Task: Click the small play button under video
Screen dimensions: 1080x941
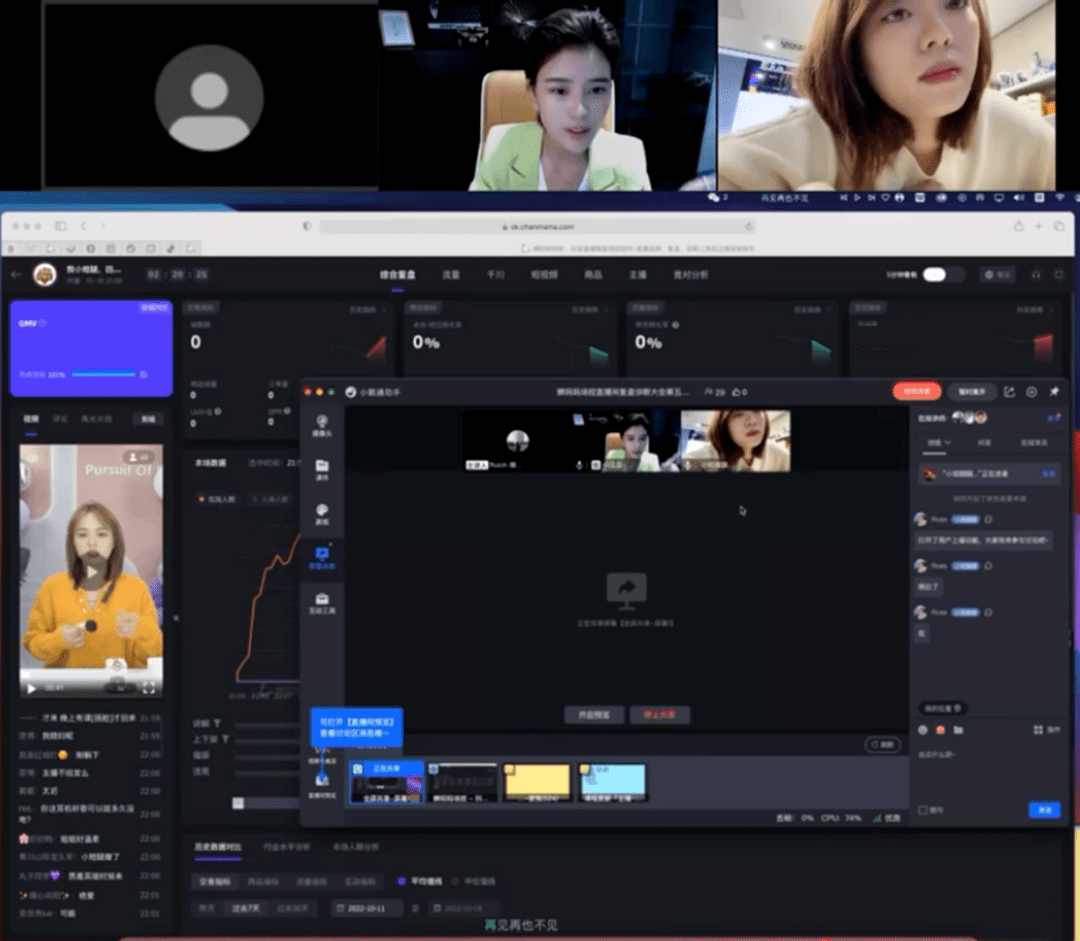Action: [x=31, y=688]
